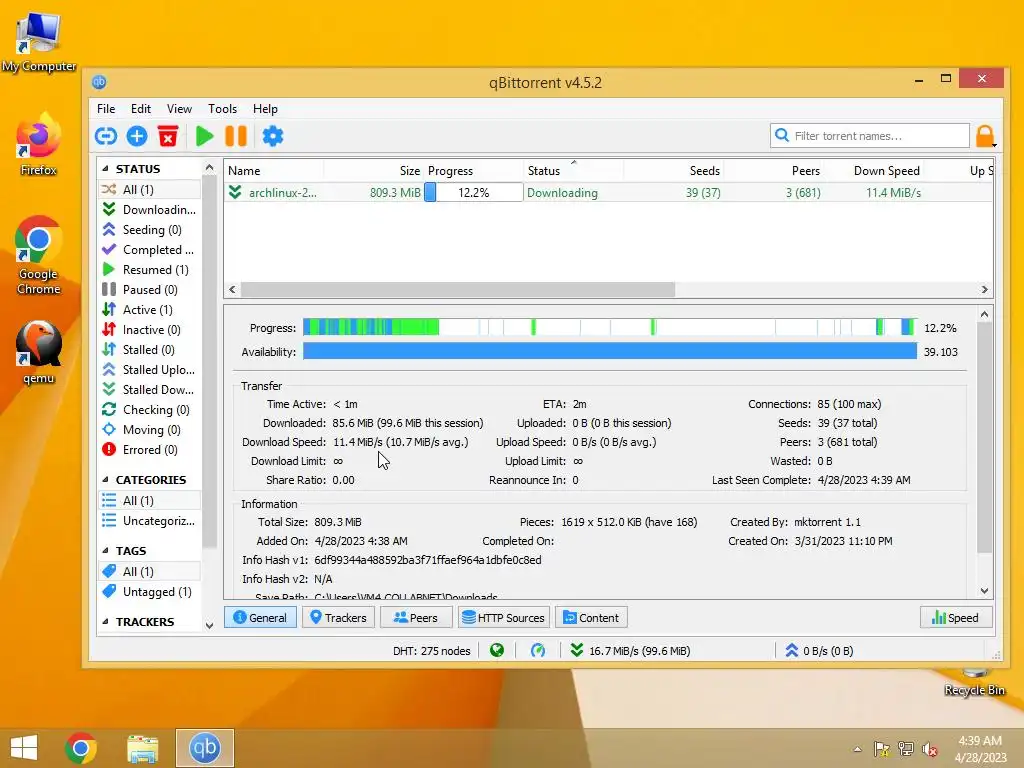The image size is (1024, 768).
Task: Sort by the Down Speed column header
Action: click(x=873, y=170)
